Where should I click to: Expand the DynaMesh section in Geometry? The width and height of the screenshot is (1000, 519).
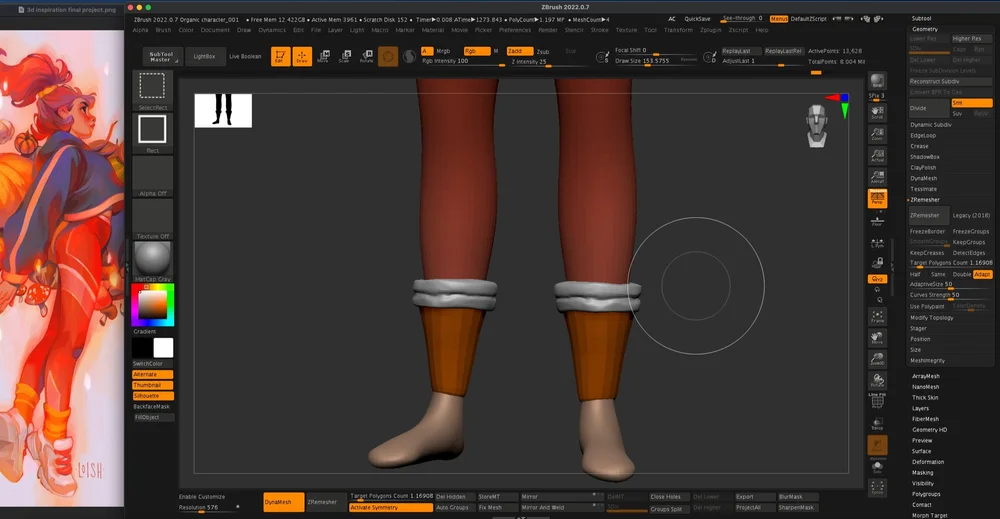pyautogui.click(x=923, y=179)
